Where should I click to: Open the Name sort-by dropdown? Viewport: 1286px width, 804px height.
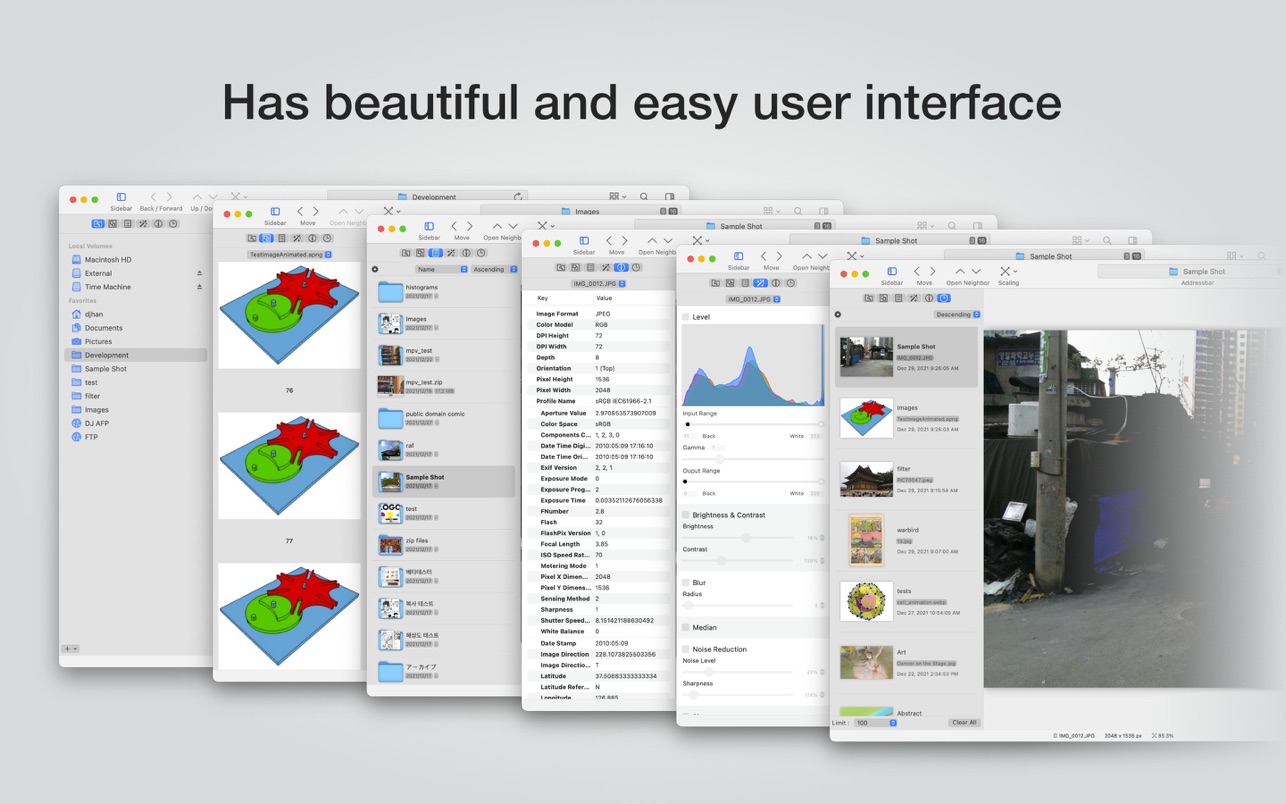coord(441,269)
